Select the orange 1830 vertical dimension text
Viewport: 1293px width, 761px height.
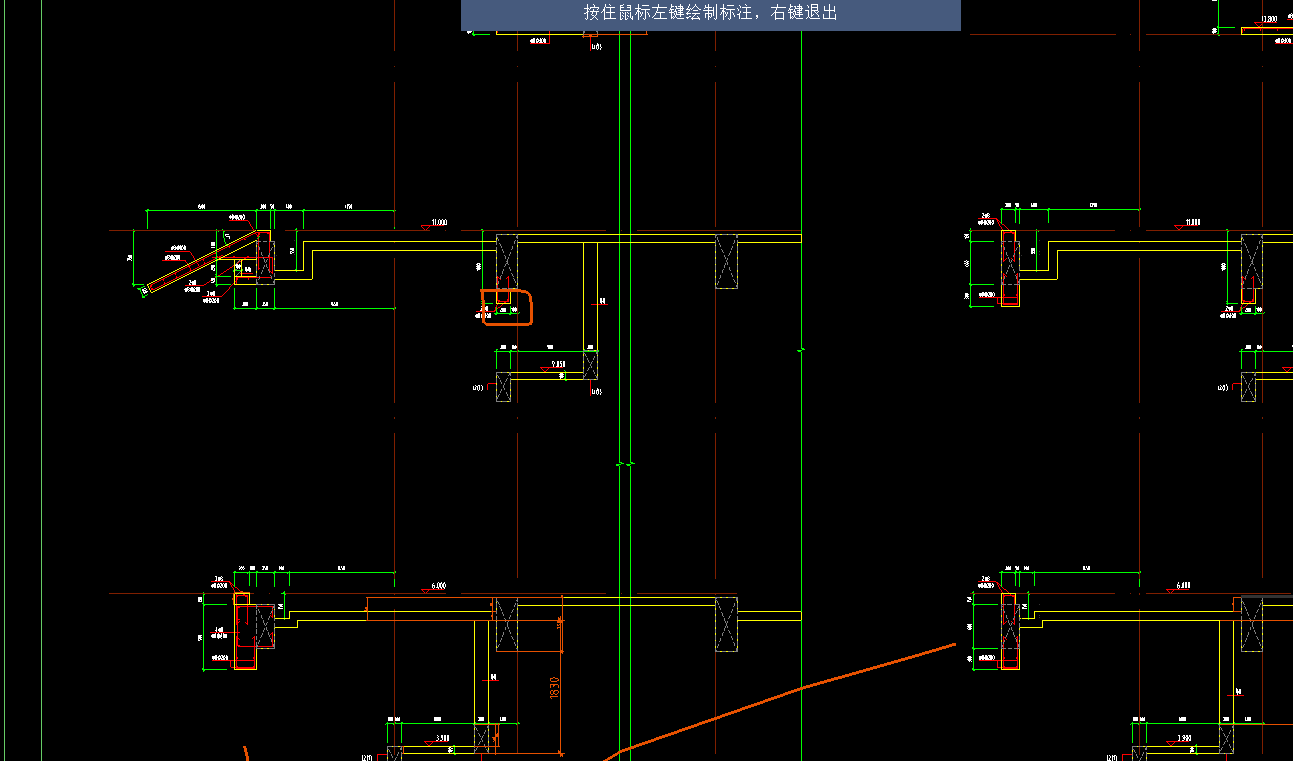(x=554, y=688)
